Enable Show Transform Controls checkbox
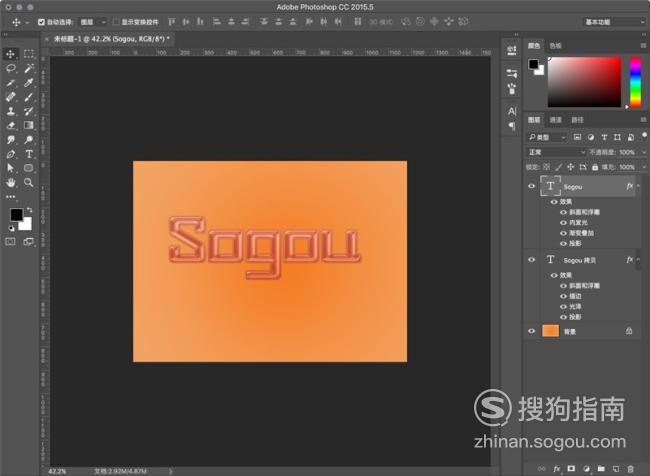The image size is (650, 476). [x=116, y=22]
